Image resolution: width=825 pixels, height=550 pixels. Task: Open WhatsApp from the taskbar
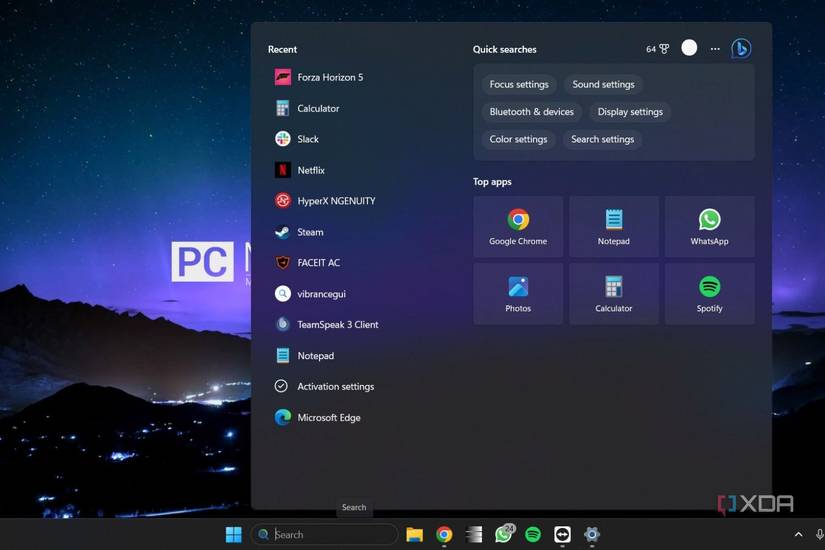click(504, 534)
